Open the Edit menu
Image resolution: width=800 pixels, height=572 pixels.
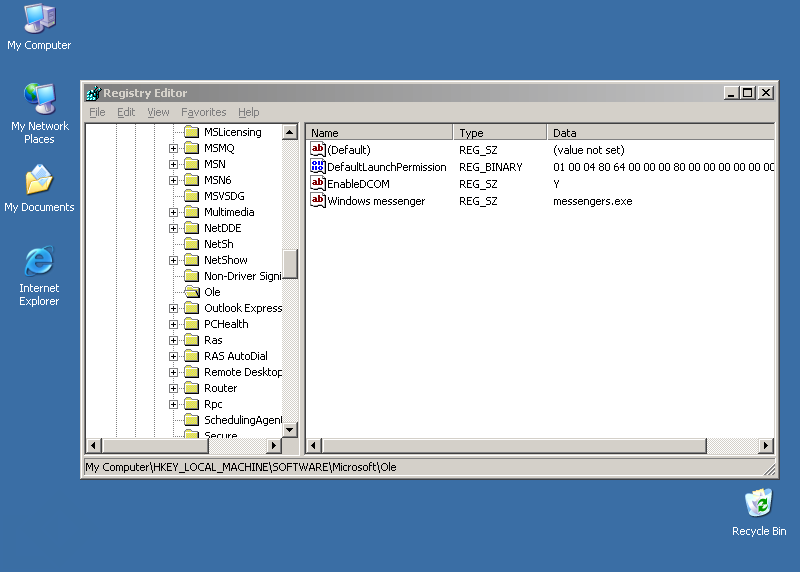point(126,112)
